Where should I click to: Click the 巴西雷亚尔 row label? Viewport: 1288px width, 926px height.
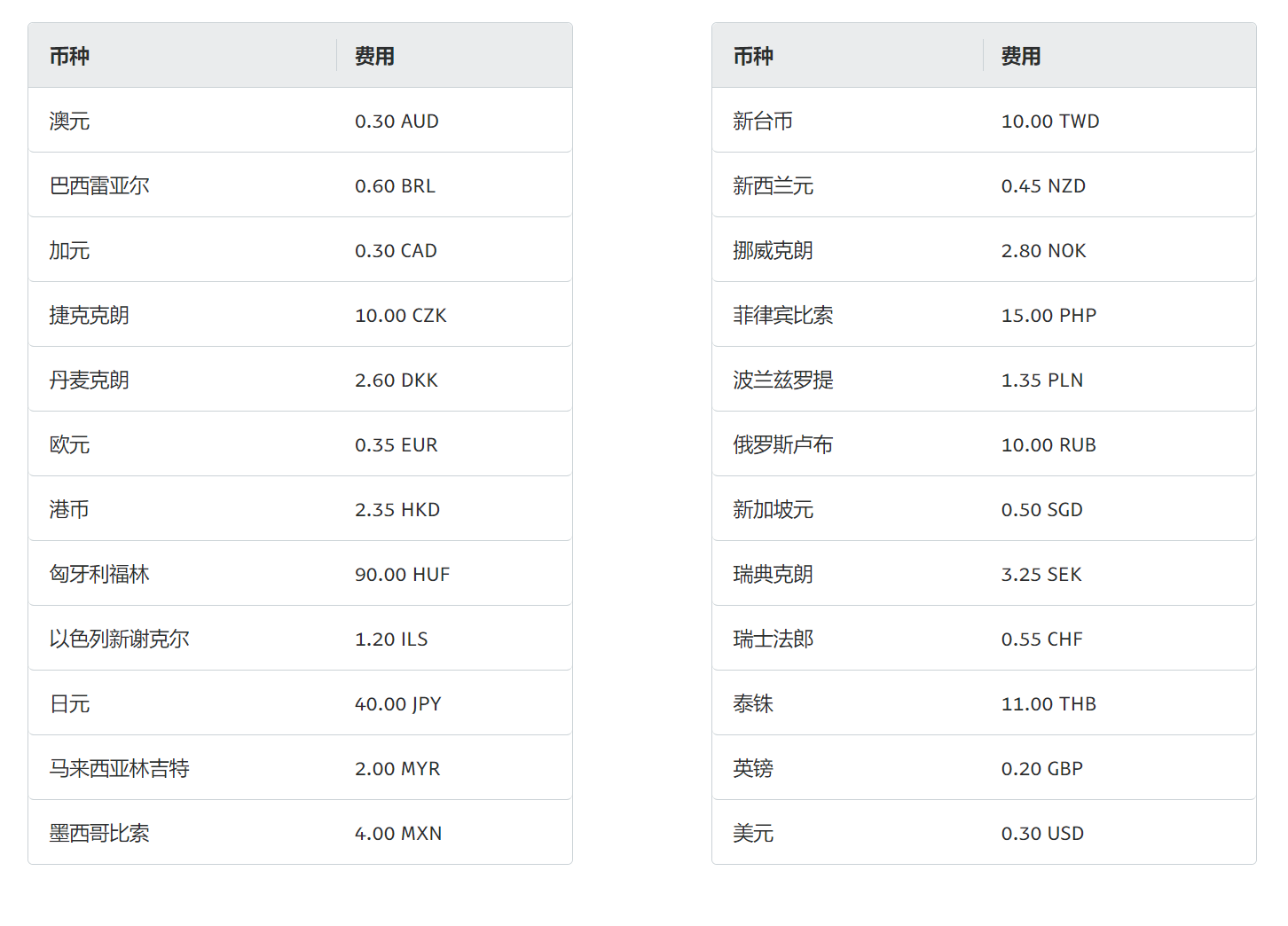click(99, 185)
